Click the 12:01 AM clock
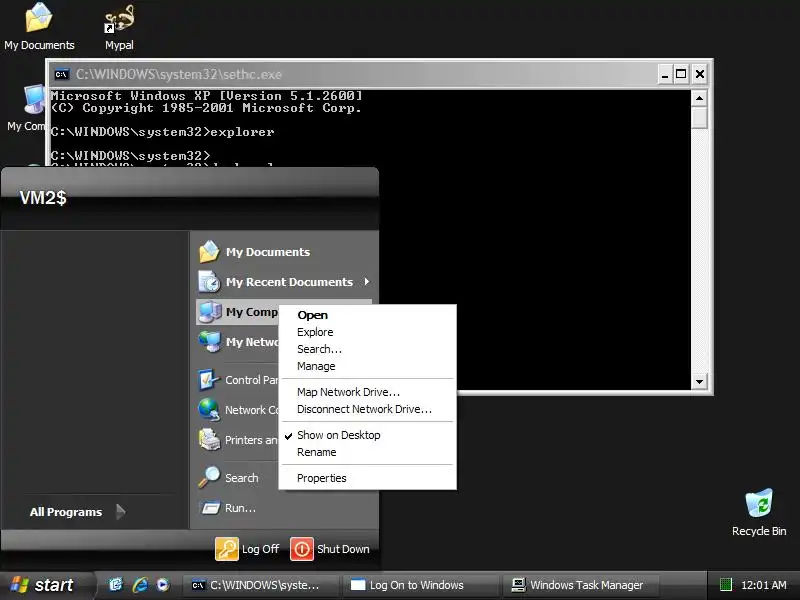The height and width of the screenshot is (600, 800). pyautogui.click(x=763, y=585)
